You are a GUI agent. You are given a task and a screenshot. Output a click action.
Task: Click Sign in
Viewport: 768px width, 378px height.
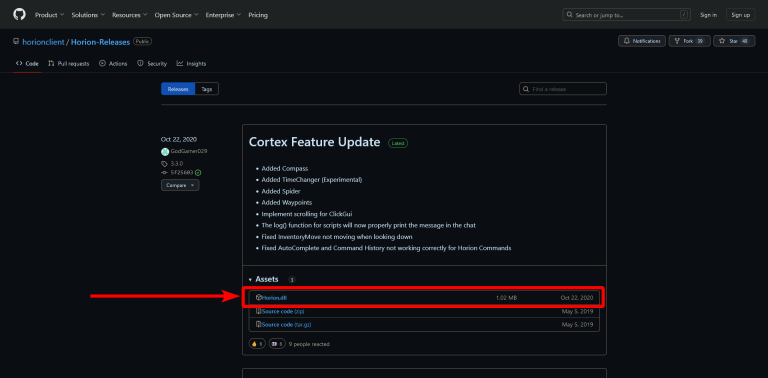[708, 15]
